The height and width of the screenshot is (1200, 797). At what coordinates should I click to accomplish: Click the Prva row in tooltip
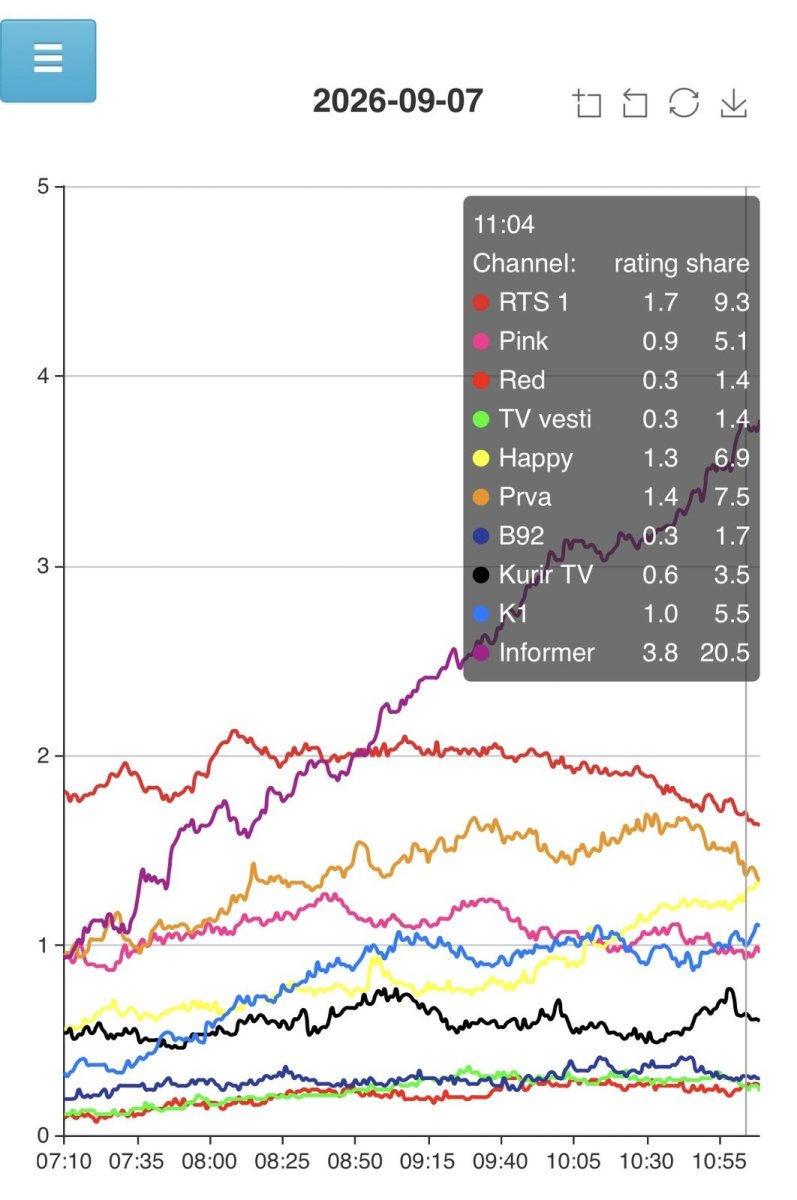611,497
